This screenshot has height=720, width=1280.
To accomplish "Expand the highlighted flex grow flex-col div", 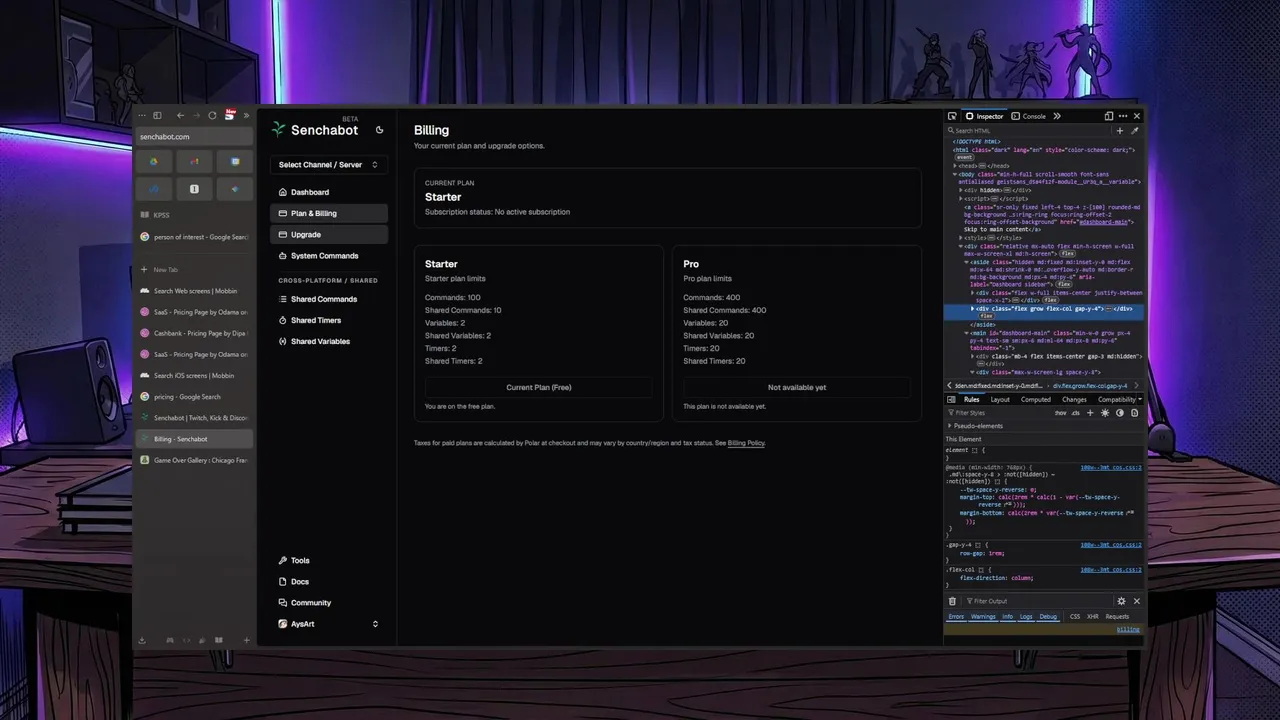I will (972, 309).
